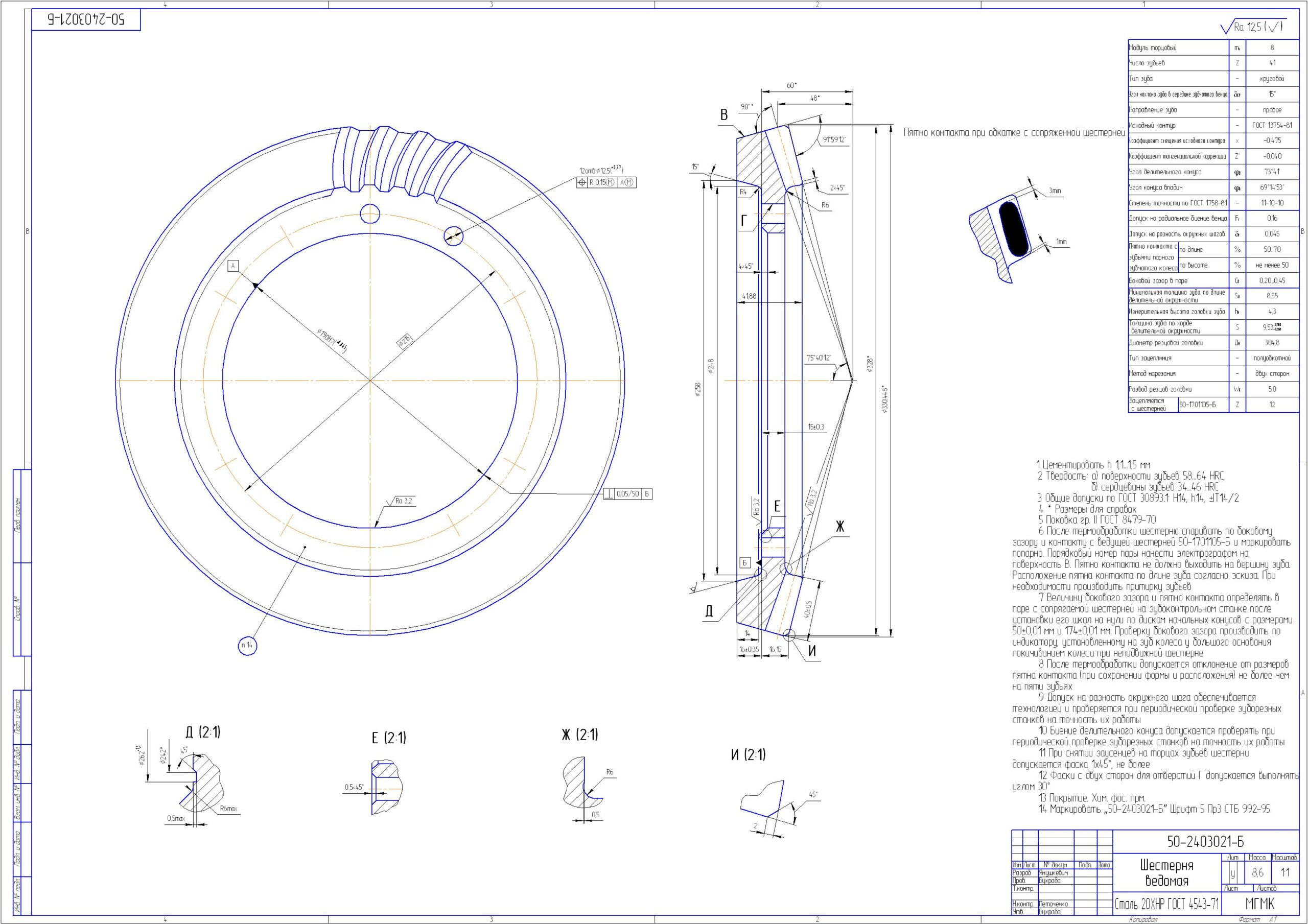
Task: Select "R6max" label in detail Д
Action: coord(229,809)
